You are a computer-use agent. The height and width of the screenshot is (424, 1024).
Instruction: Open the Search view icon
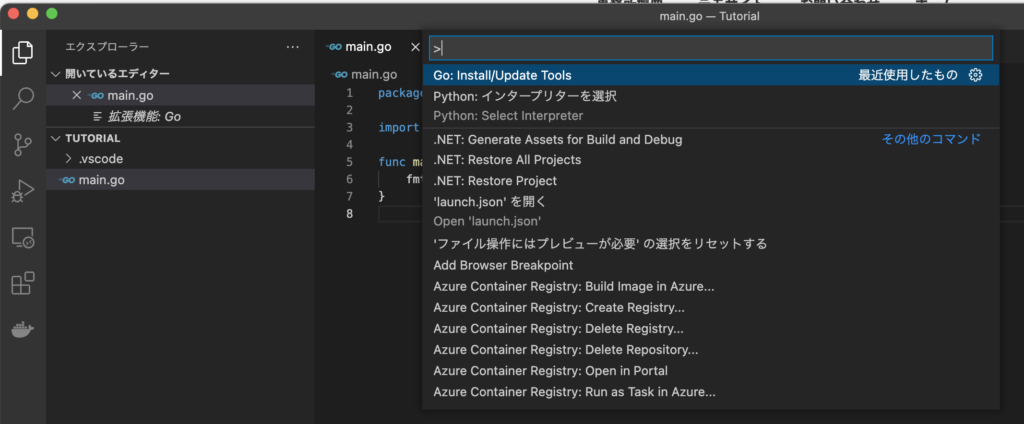pos(23,99)
